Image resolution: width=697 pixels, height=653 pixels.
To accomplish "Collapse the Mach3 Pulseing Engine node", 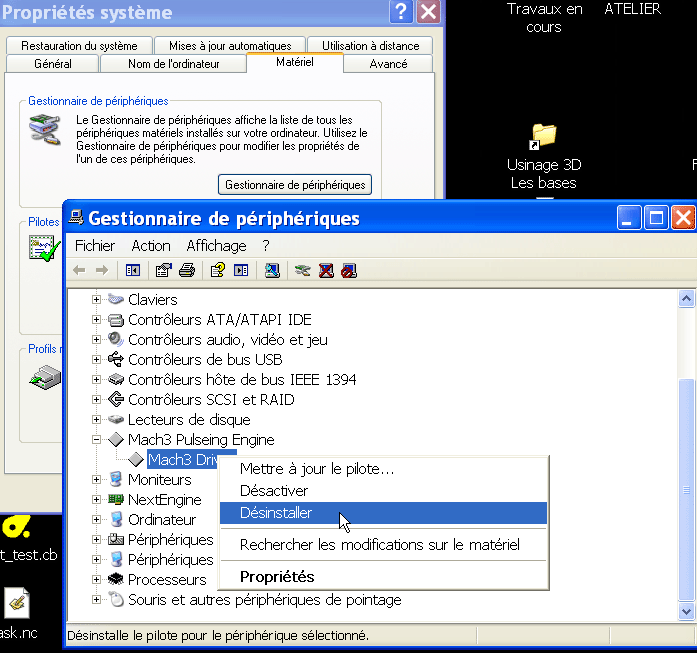I will pyautogui.click(x=96, y=440).
